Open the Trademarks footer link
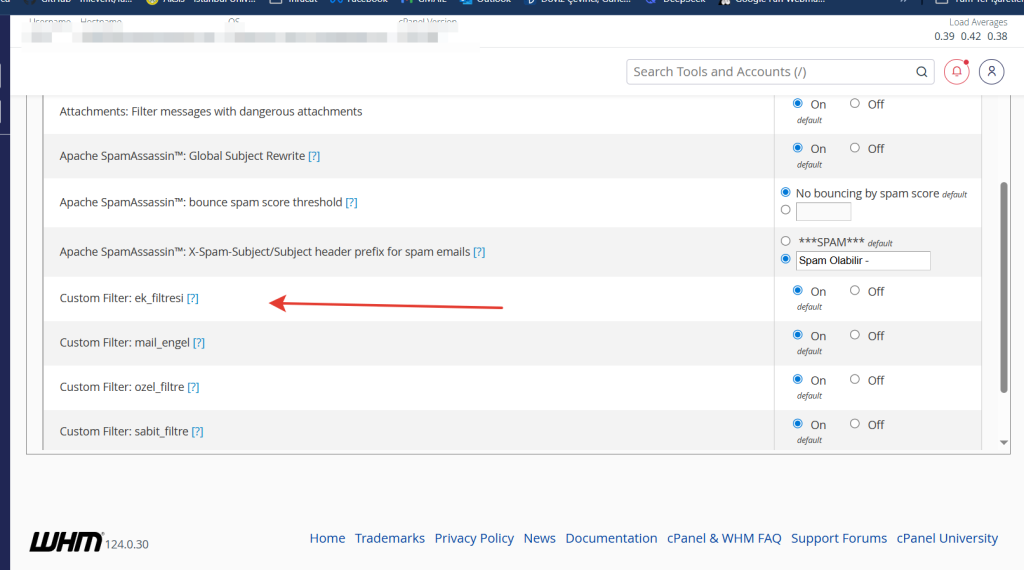 point(390,538)
